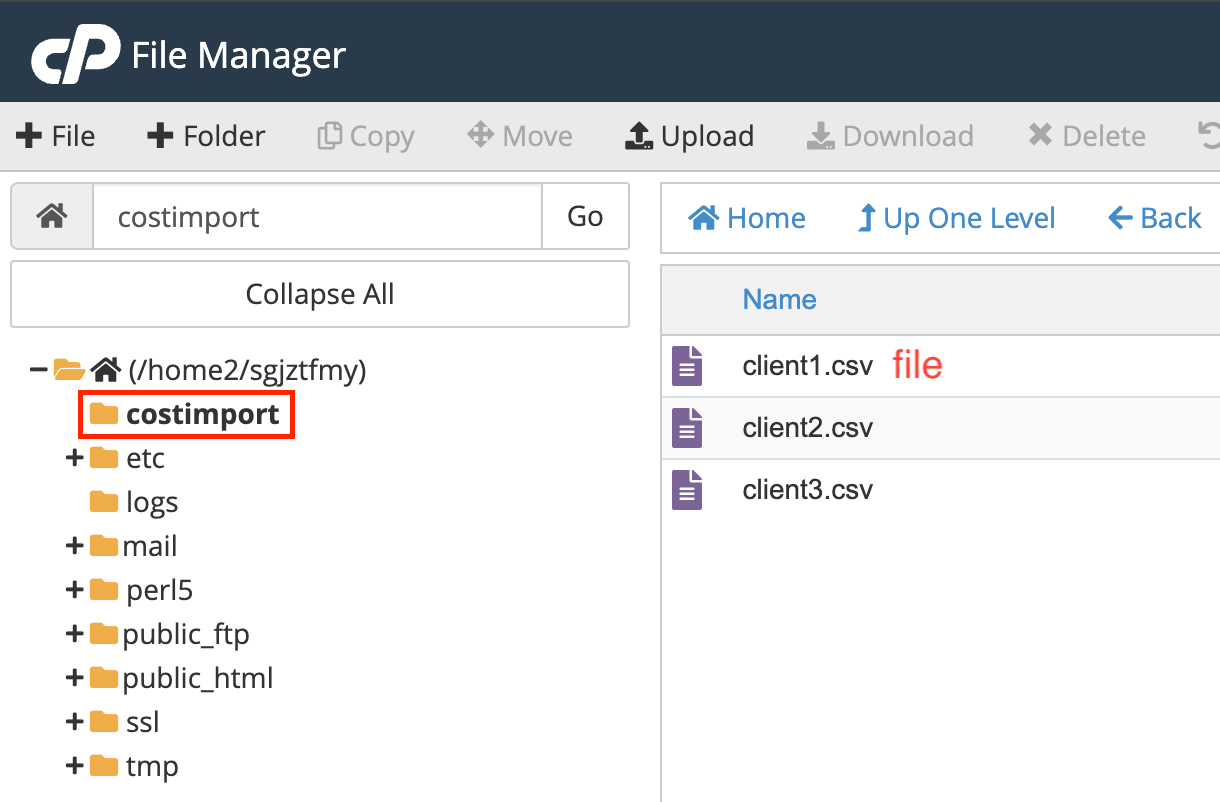Collapse the /home2/sgjztfmy root tree node
This screenshot has height=802, width=1220.
39,370
